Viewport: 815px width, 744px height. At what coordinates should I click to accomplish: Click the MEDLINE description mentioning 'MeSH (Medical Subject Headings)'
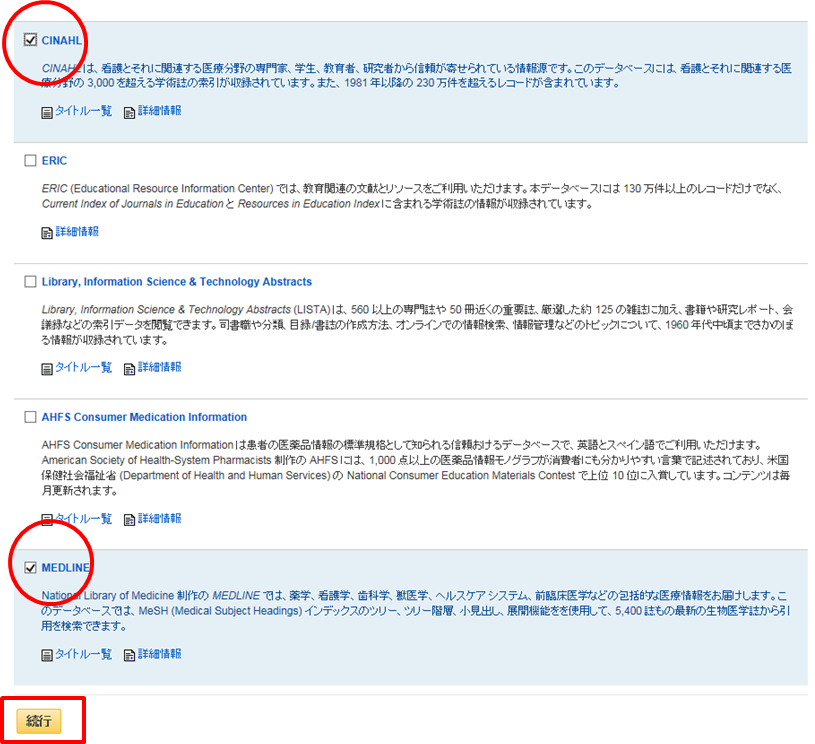(x=416, y=611)
